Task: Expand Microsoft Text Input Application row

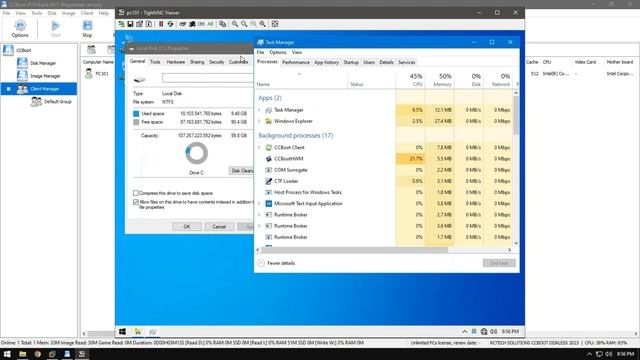Action: tap(259, 203)
